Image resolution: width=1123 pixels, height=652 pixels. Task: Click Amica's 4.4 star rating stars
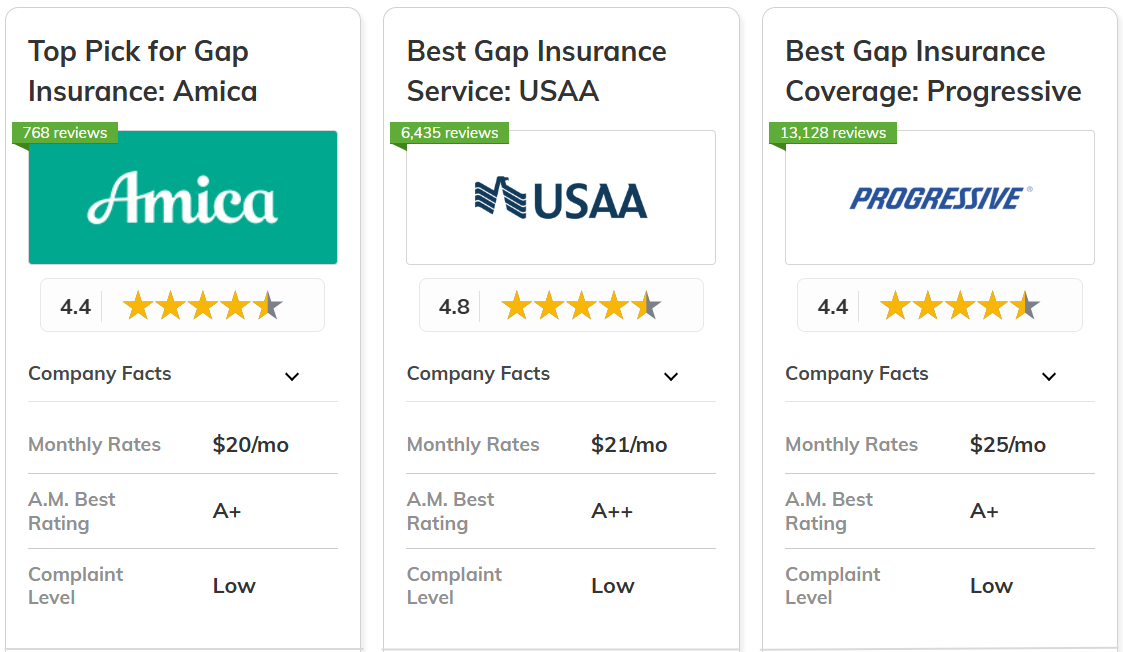pyautogui.click(x=203, y=306)
